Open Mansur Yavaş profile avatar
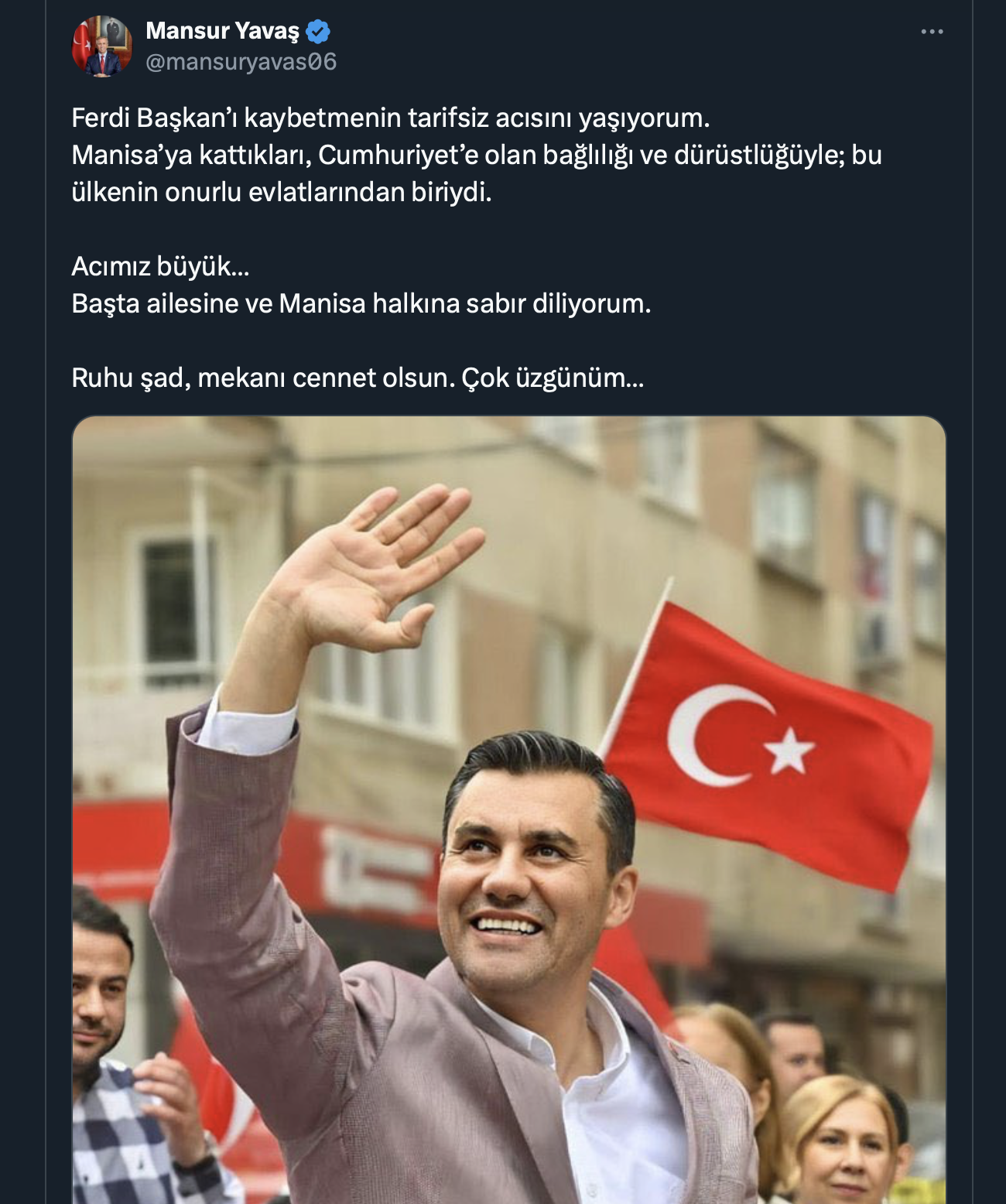1006x1204 pixels. 101,46
